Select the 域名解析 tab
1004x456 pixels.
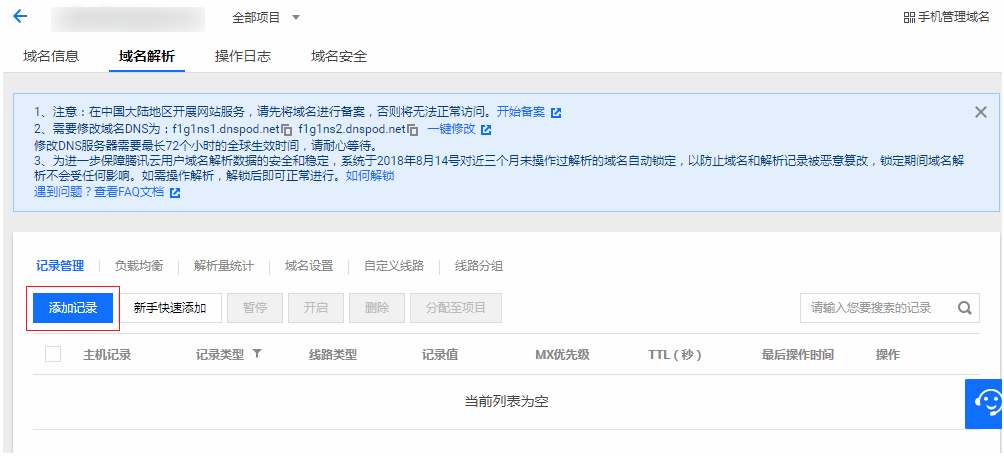point(147,56)
